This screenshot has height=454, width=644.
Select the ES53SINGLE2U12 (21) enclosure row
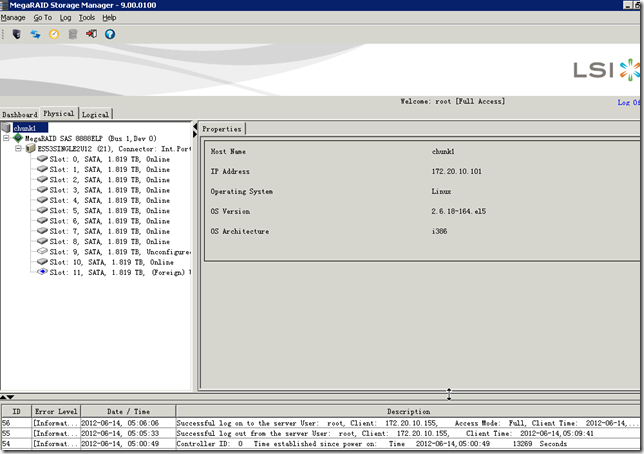pyautogui.click(x=114, y=149)
